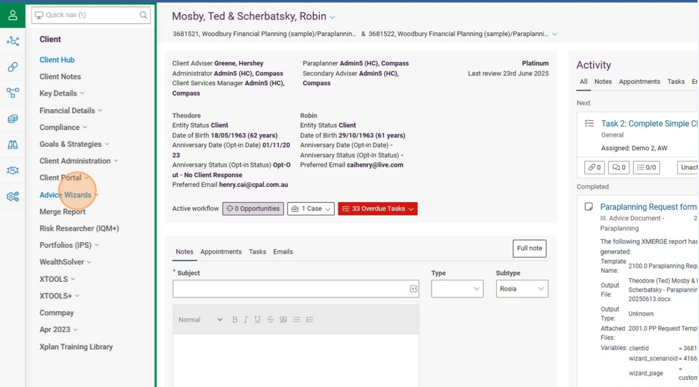
Task: Open the workflow hierarchy sidebar icon
Action: tap(12, 93)
